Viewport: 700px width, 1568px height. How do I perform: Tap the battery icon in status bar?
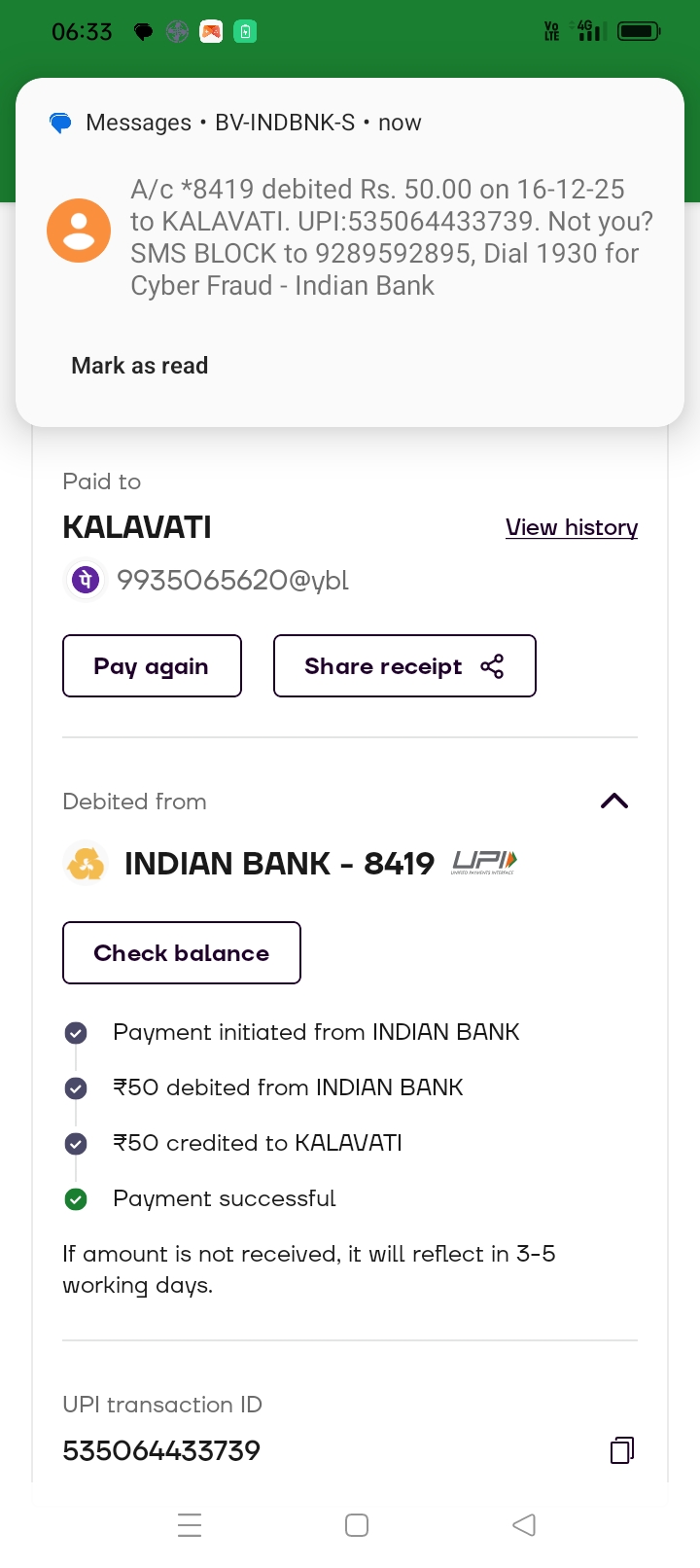click(639, 31)
